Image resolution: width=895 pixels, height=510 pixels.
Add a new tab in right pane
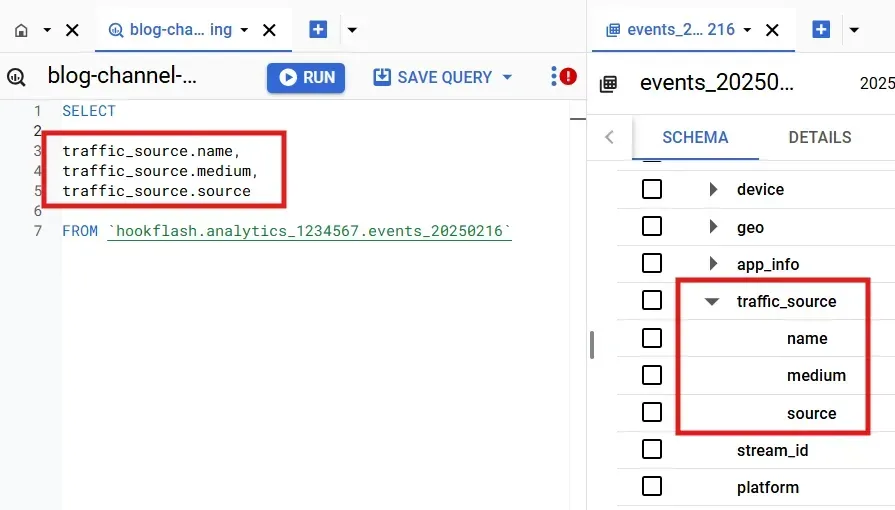pyautogui.click(x=821, y=30)
